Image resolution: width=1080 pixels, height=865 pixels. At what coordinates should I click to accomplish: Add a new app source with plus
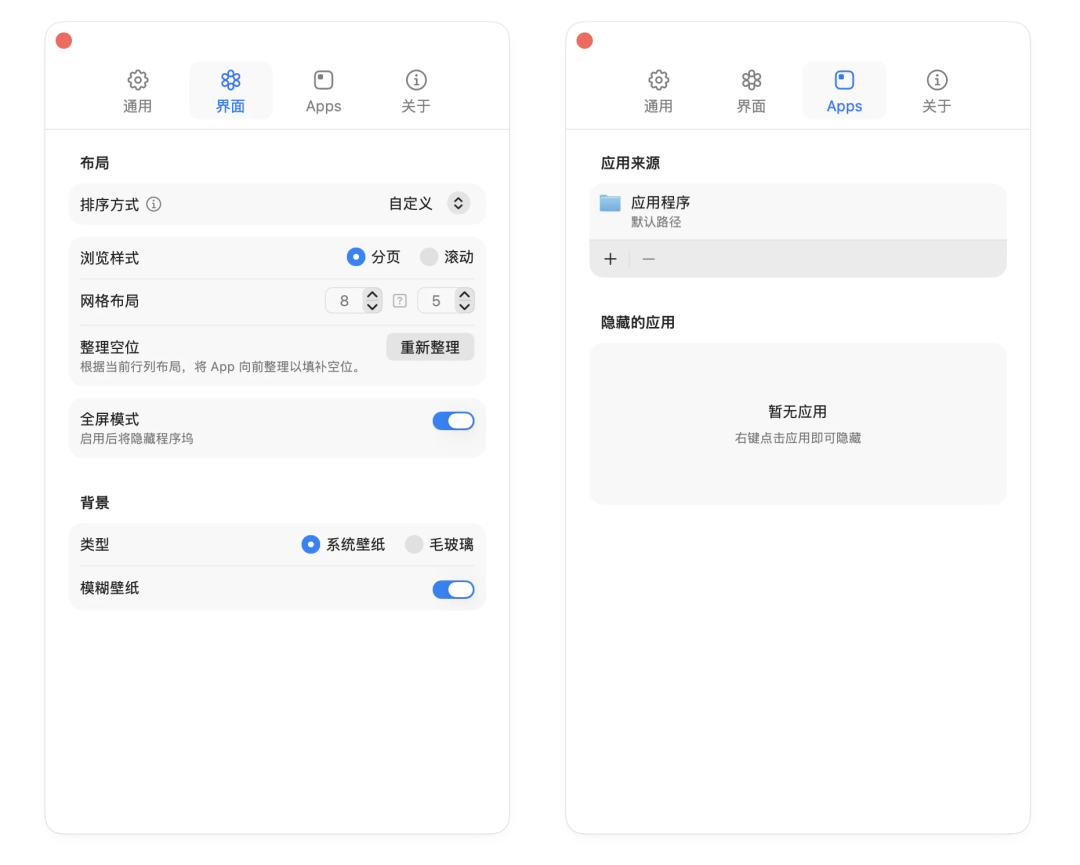pos(610,259)
